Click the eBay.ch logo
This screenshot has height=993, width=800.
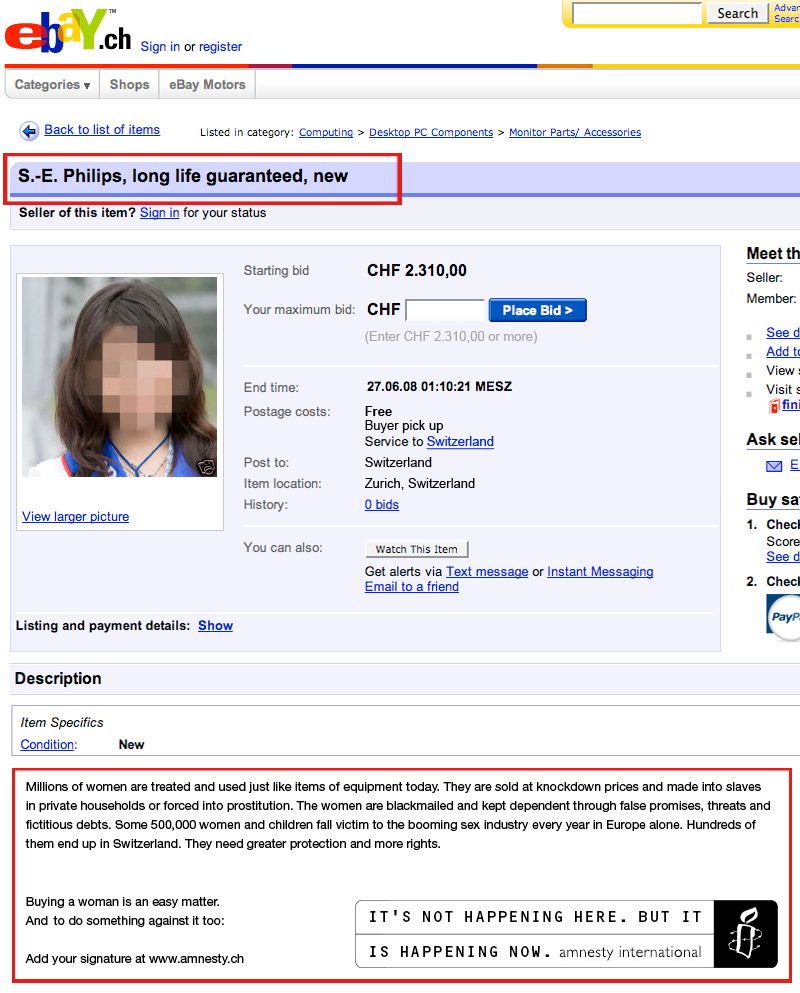point(68,31)
